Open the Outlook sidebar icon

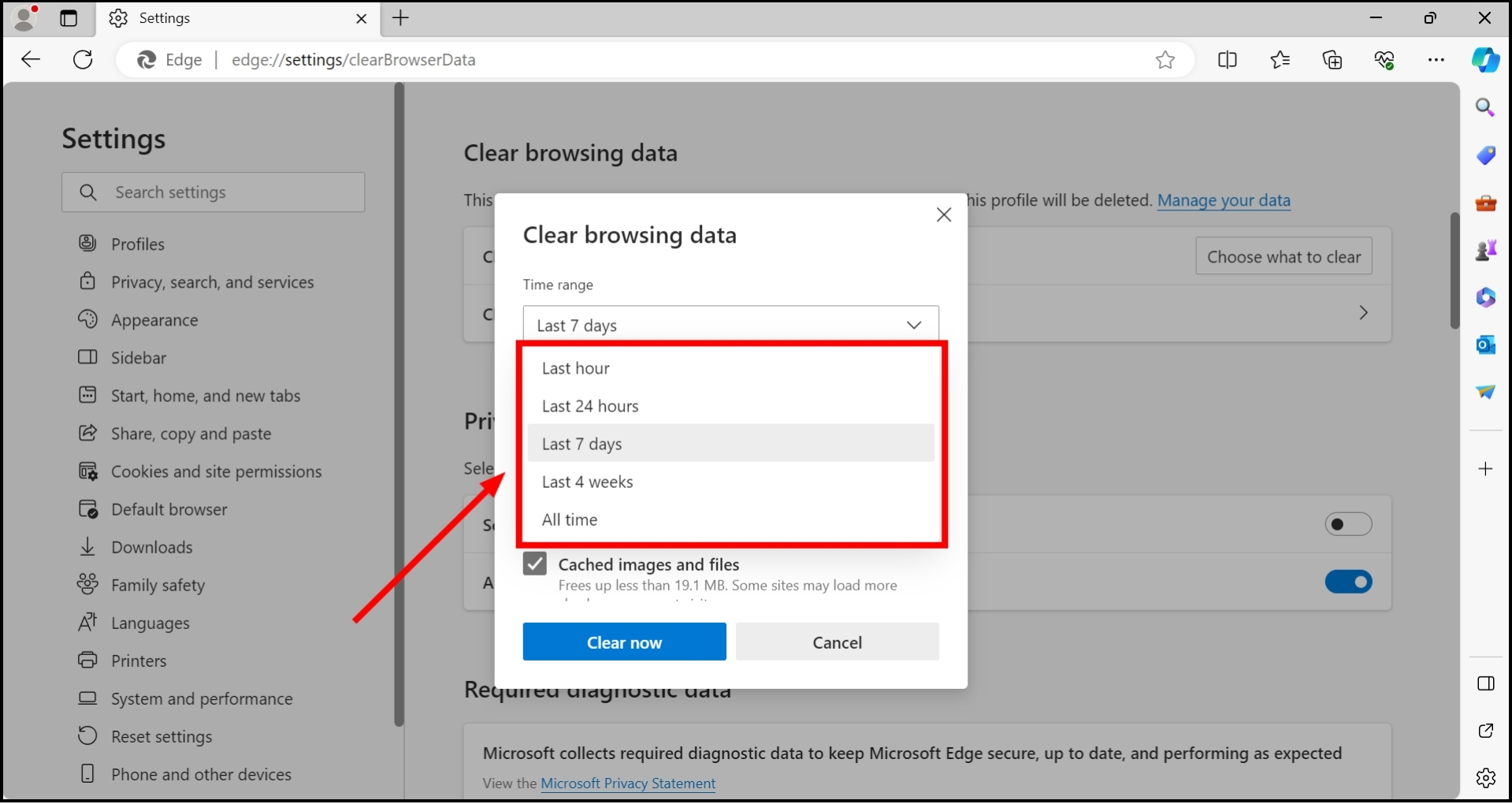(1486, 344)
